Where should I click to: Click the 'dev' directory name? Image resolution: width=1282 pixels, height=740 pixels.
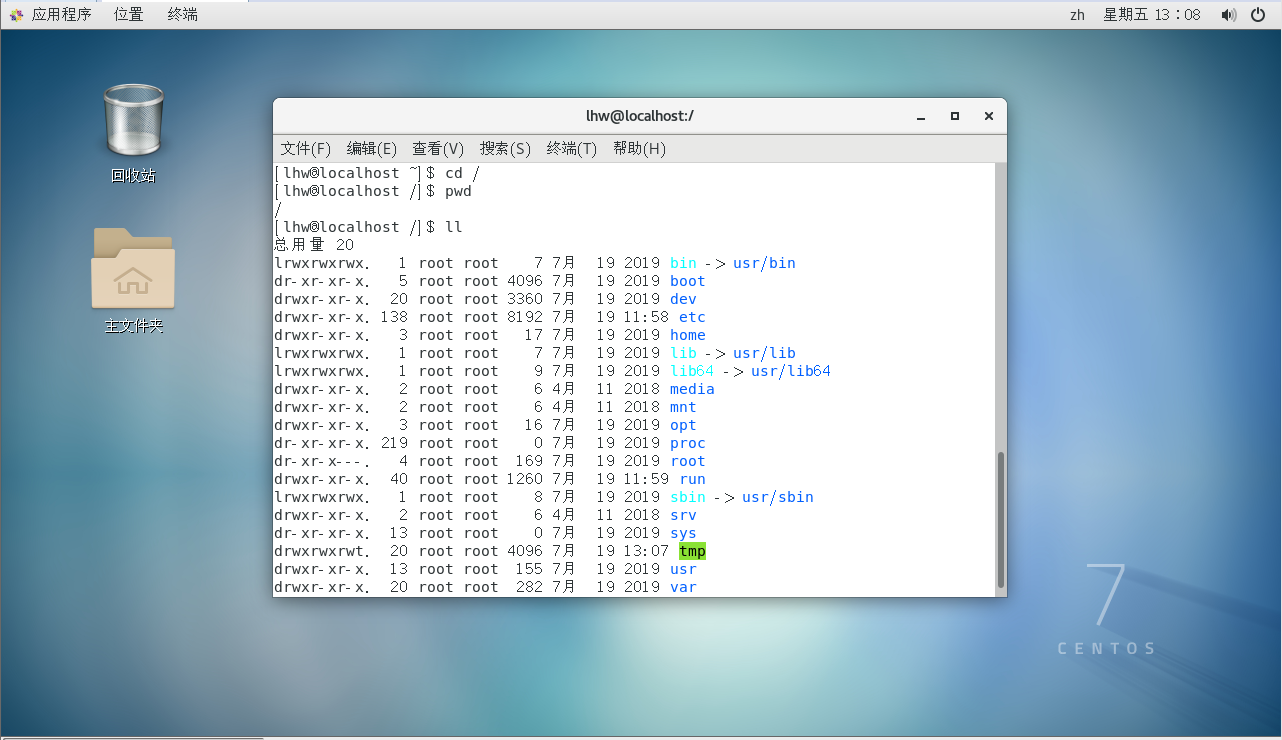(683, 299)
